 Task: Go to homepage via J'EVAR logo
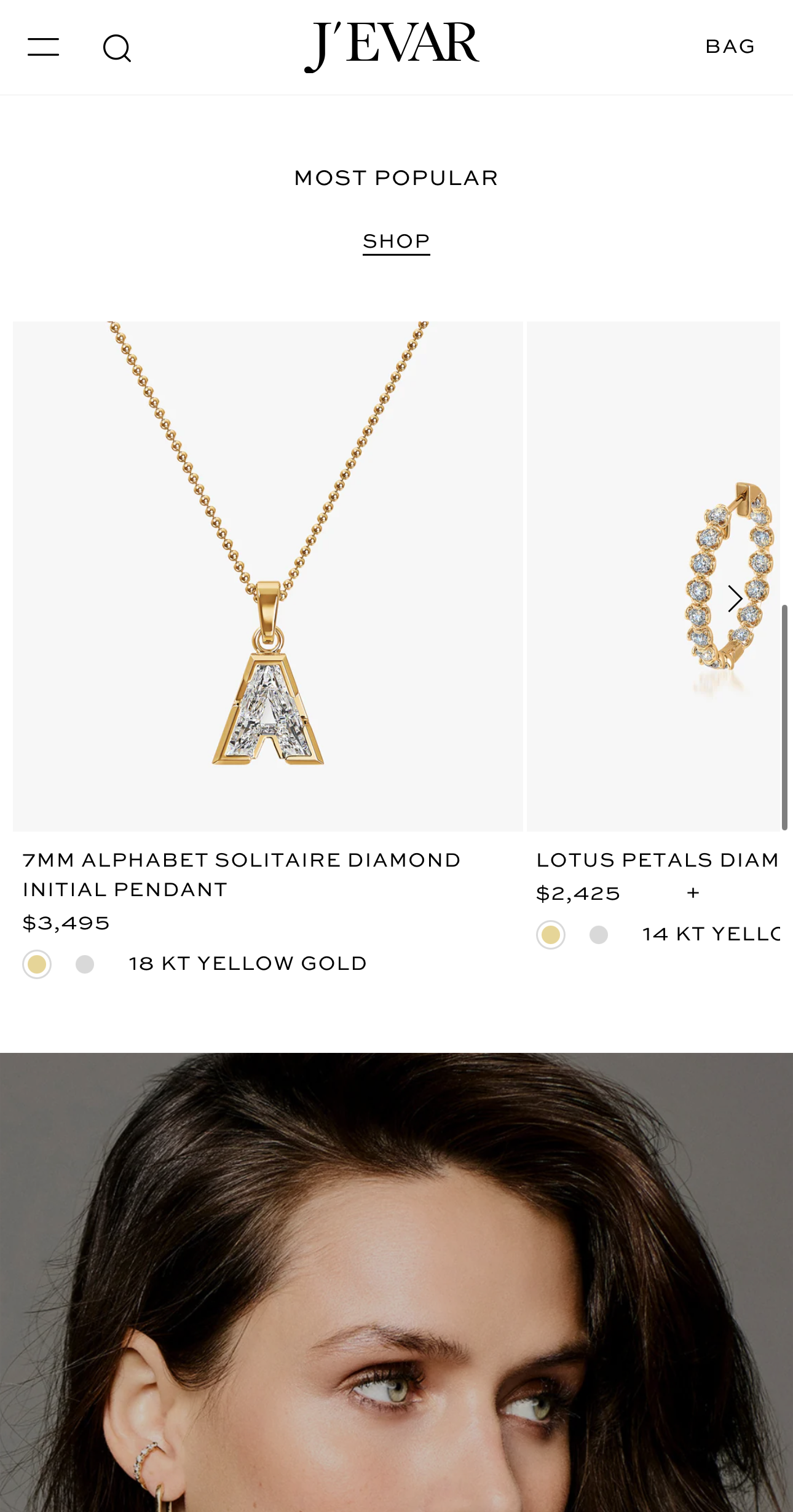pyautogui.click(x=392, y=45)
